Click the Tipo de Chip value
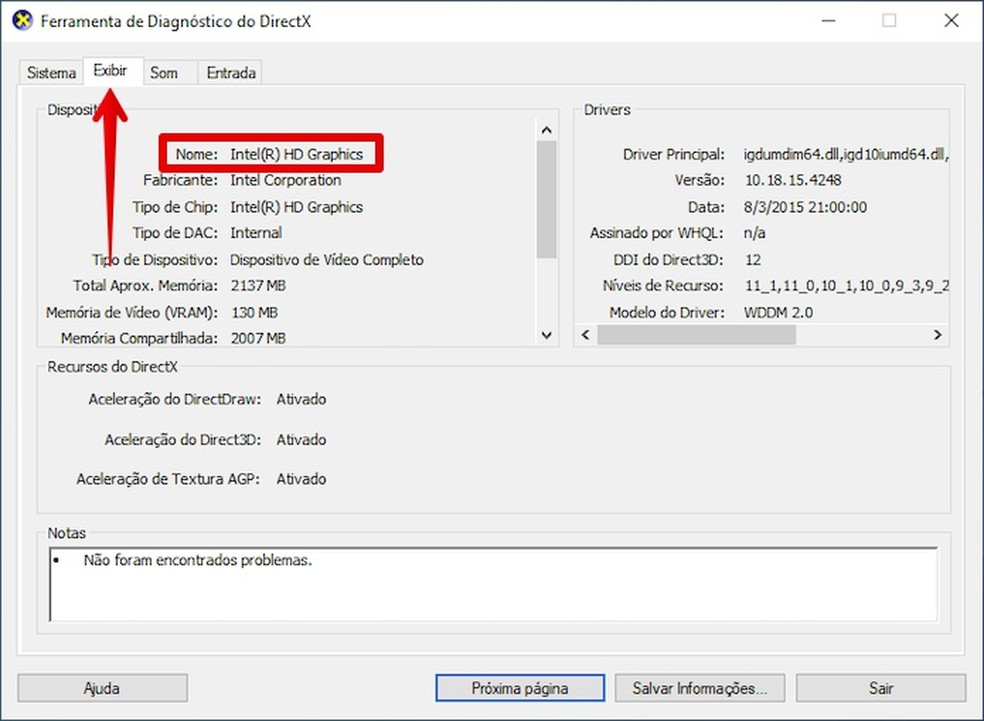The width and height of the screenshot is (984, 721). (296, 206)
